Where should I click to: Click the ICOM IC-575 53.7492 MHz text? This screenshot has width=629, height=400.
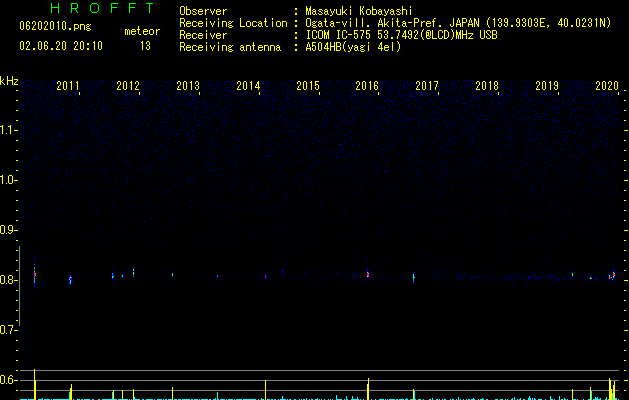tap(401, 35)
